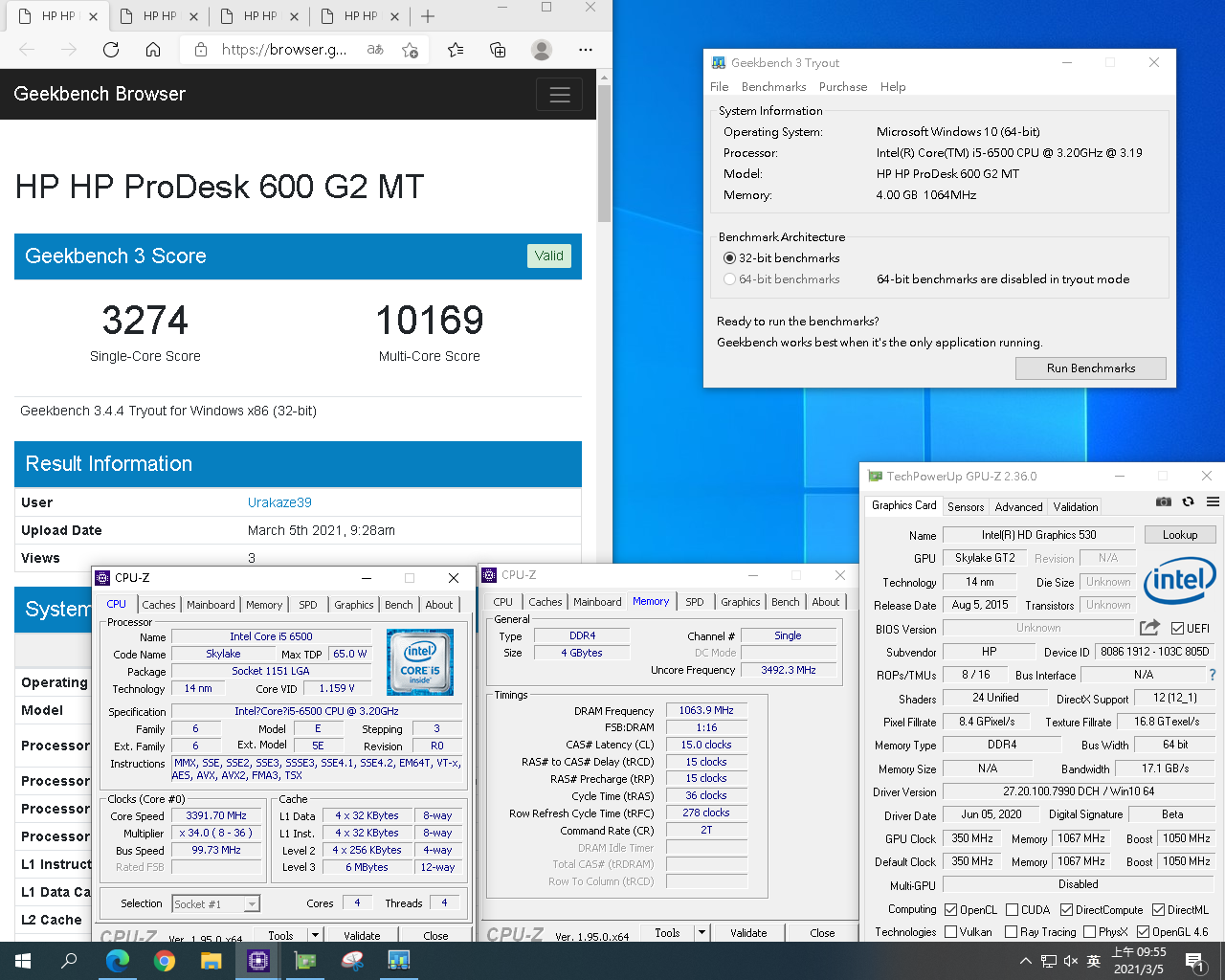Switch to CPU-Z from taskbar
Screen dimensions: 1225x980
258,961
